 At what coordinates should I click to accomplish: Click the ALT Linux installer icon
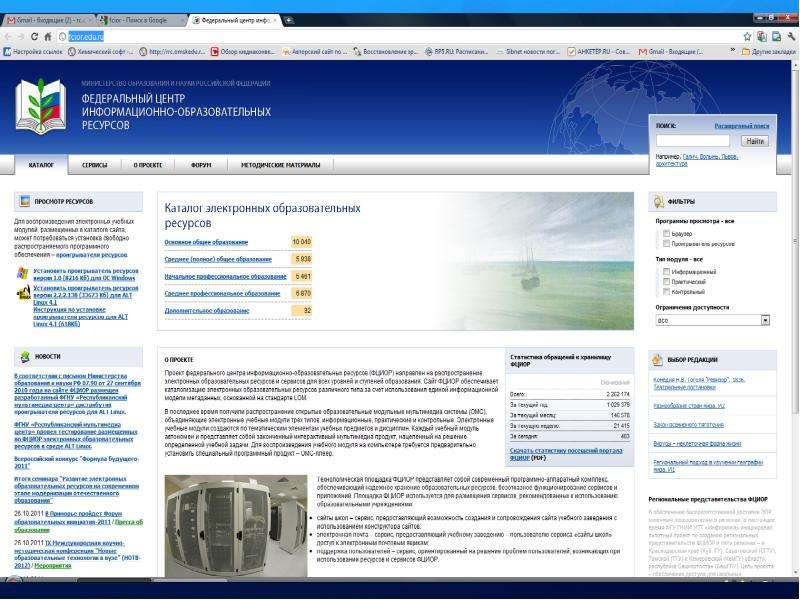[x=24, y=292]
